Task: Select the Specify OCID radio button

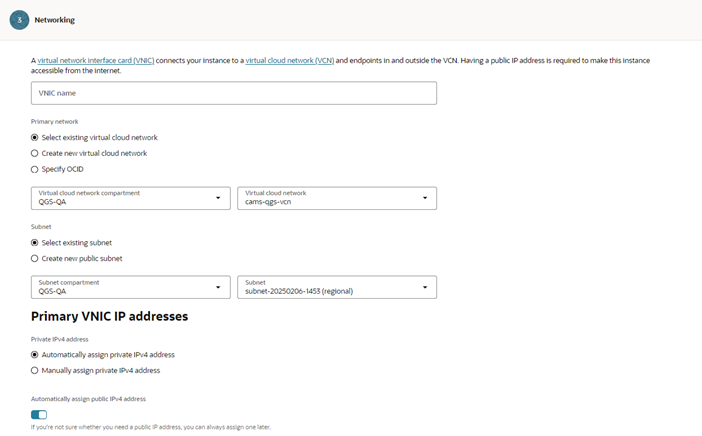Action: tap(35, 169)
